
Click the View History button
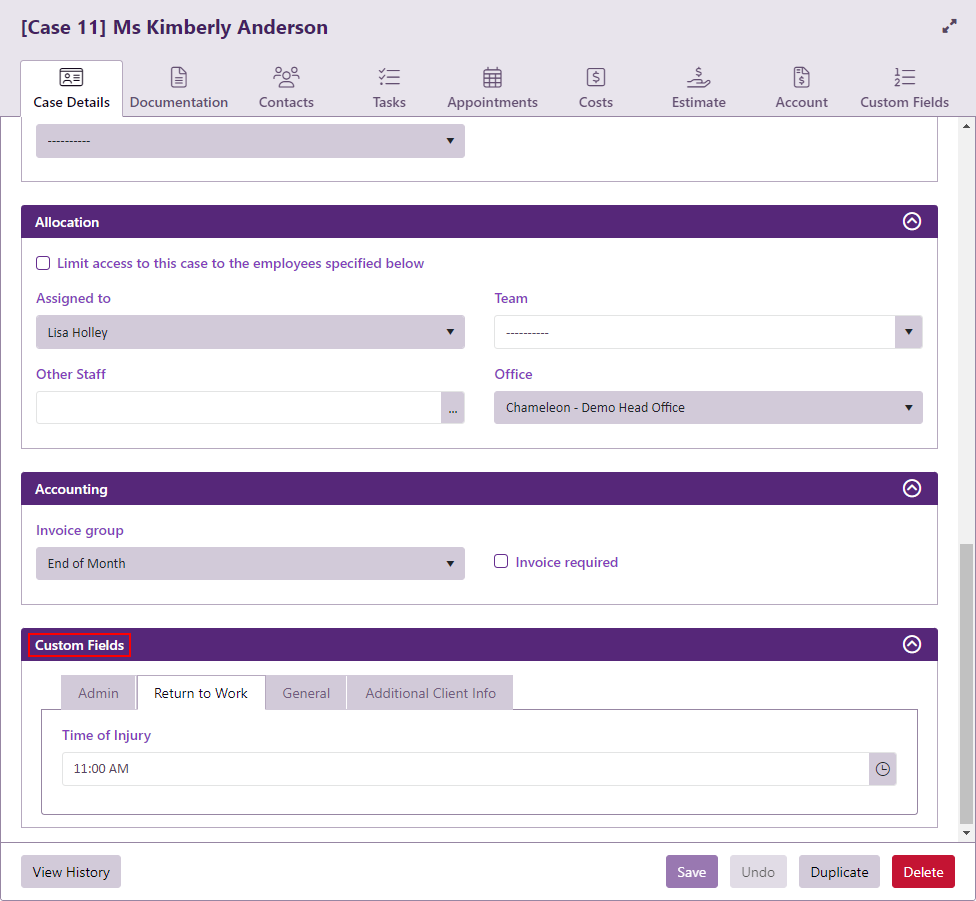point(71,872)
